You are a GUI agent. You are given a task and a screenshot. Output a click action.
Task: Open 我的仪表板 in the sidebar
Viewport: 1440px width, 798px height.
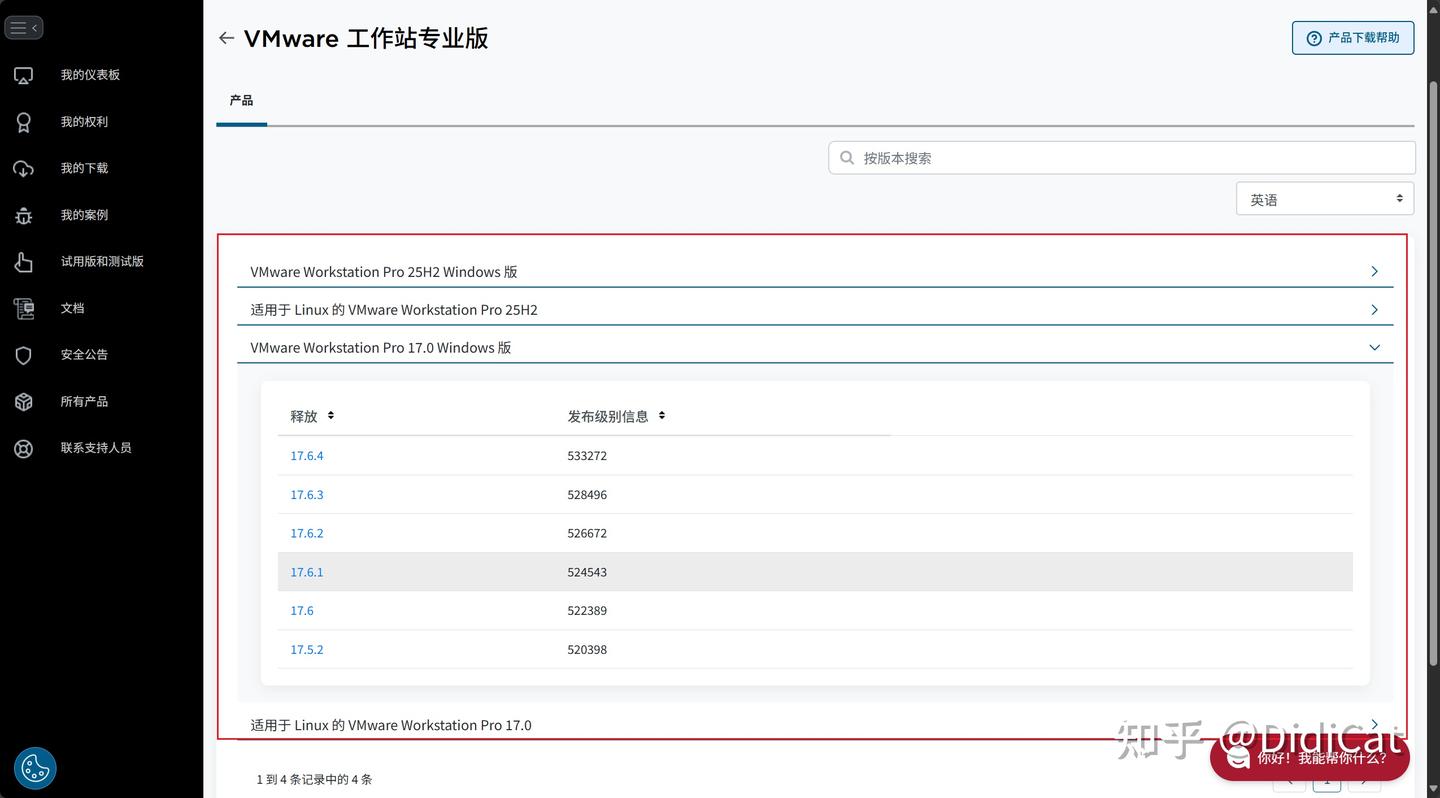tap(90, 75)
